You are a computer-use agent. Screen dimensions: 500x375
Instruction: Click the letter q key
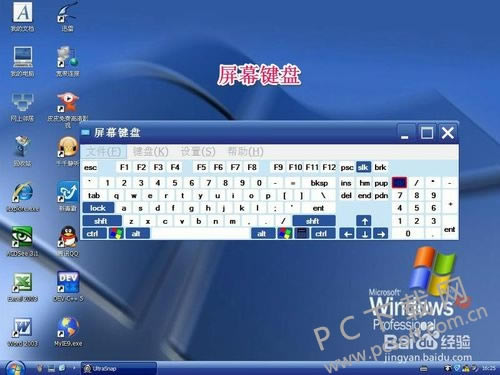tap(116, 196)
